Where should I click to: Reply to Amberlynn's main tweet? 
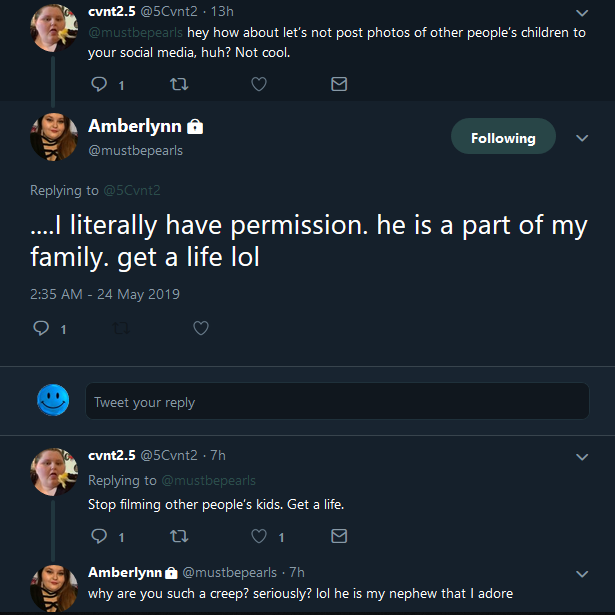click(41, 328)
